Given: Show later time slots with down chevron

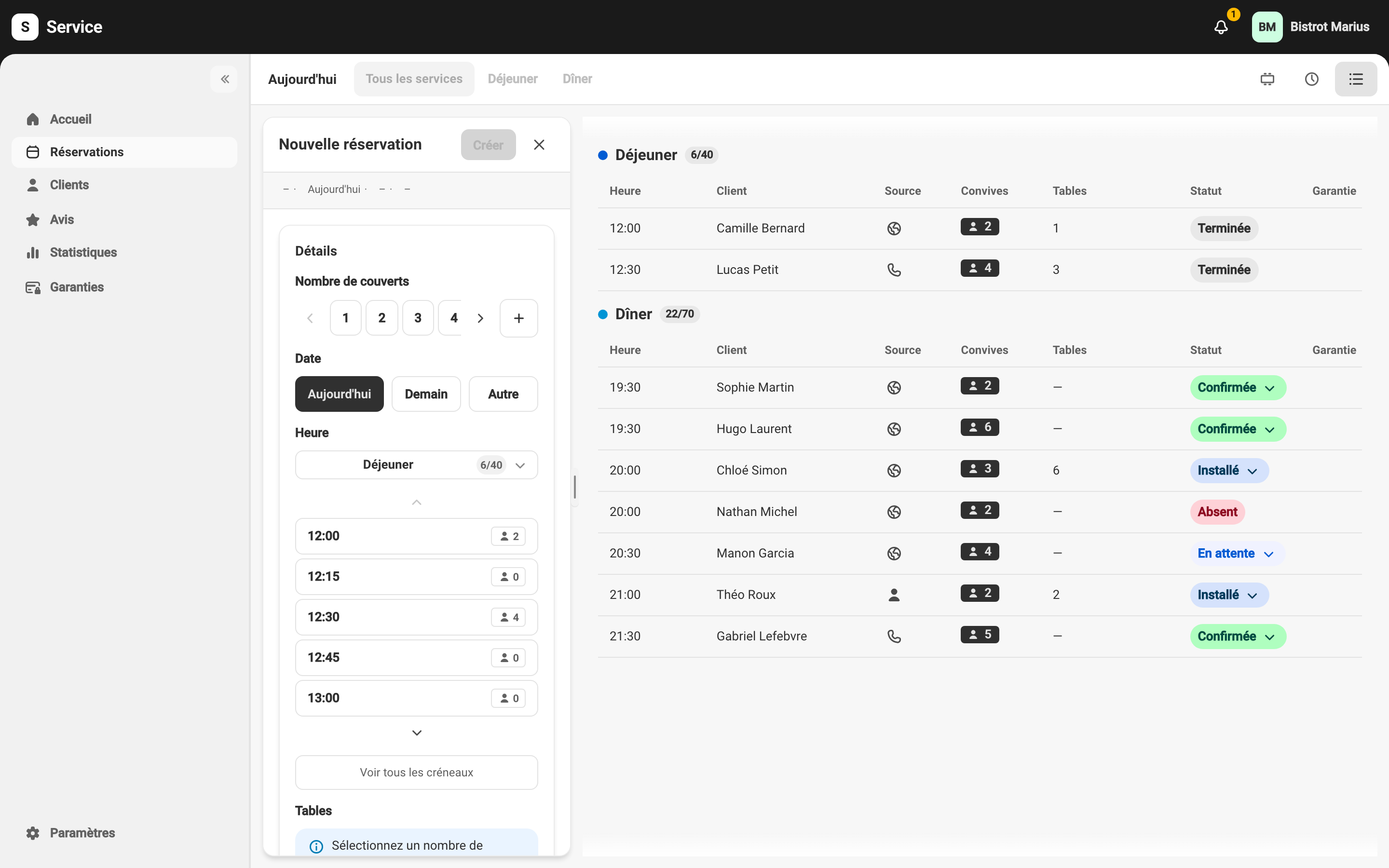Looking at the screenshot, I should [x=417, y=733].
